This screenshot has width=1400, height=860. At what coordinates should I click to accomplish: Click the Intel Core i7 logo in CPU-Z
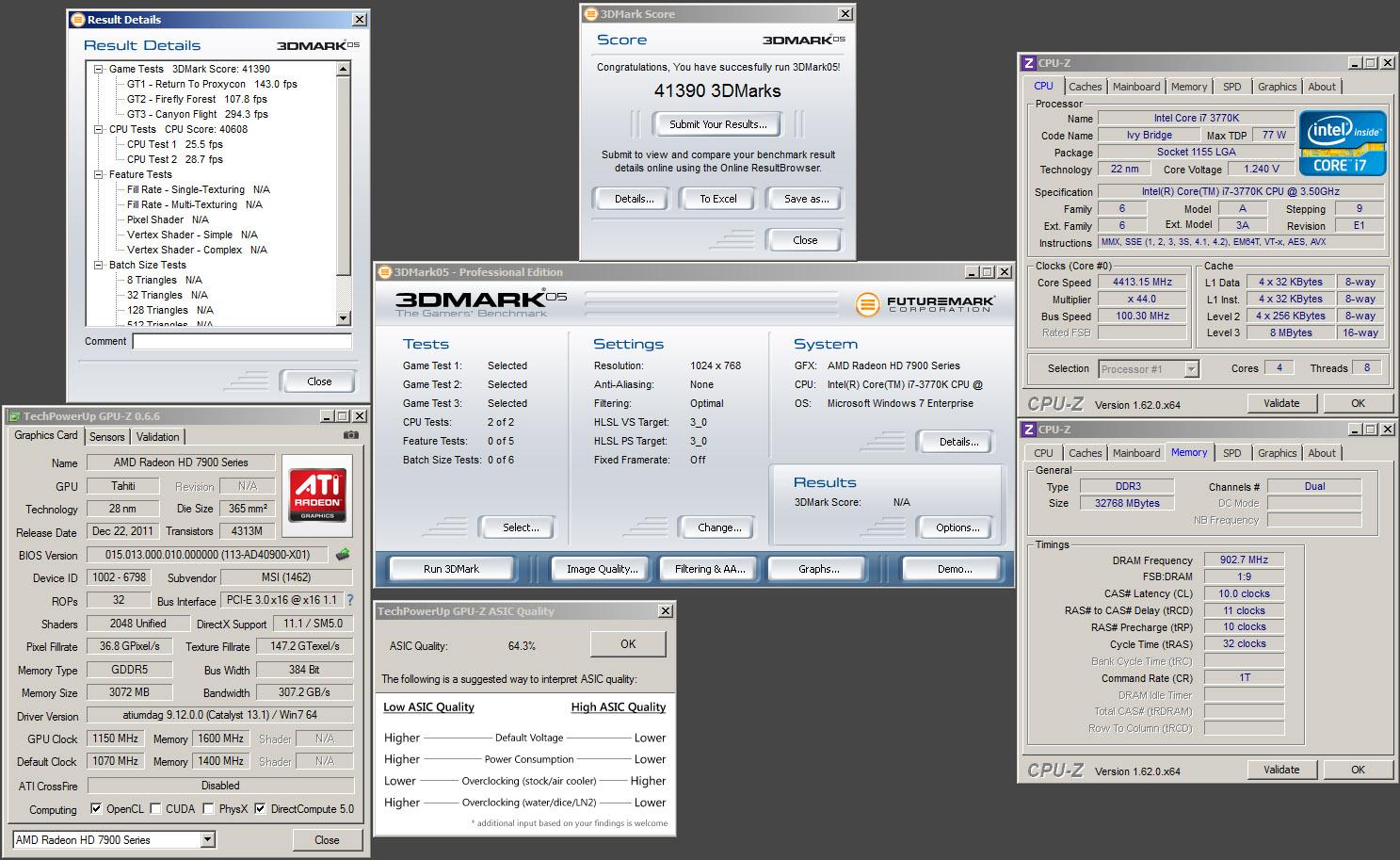(x=1343, y=143)
